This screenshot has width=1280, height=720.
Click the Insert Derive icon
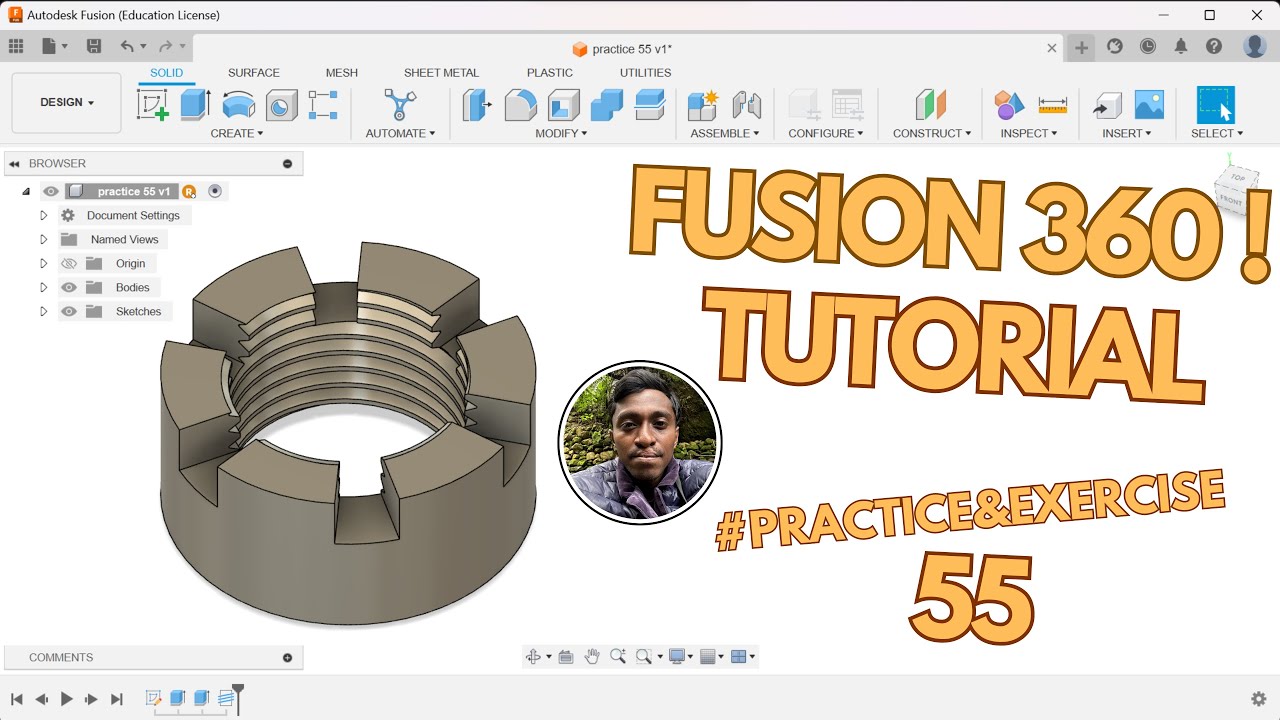pyautogui.click(x=1106, y=104)
